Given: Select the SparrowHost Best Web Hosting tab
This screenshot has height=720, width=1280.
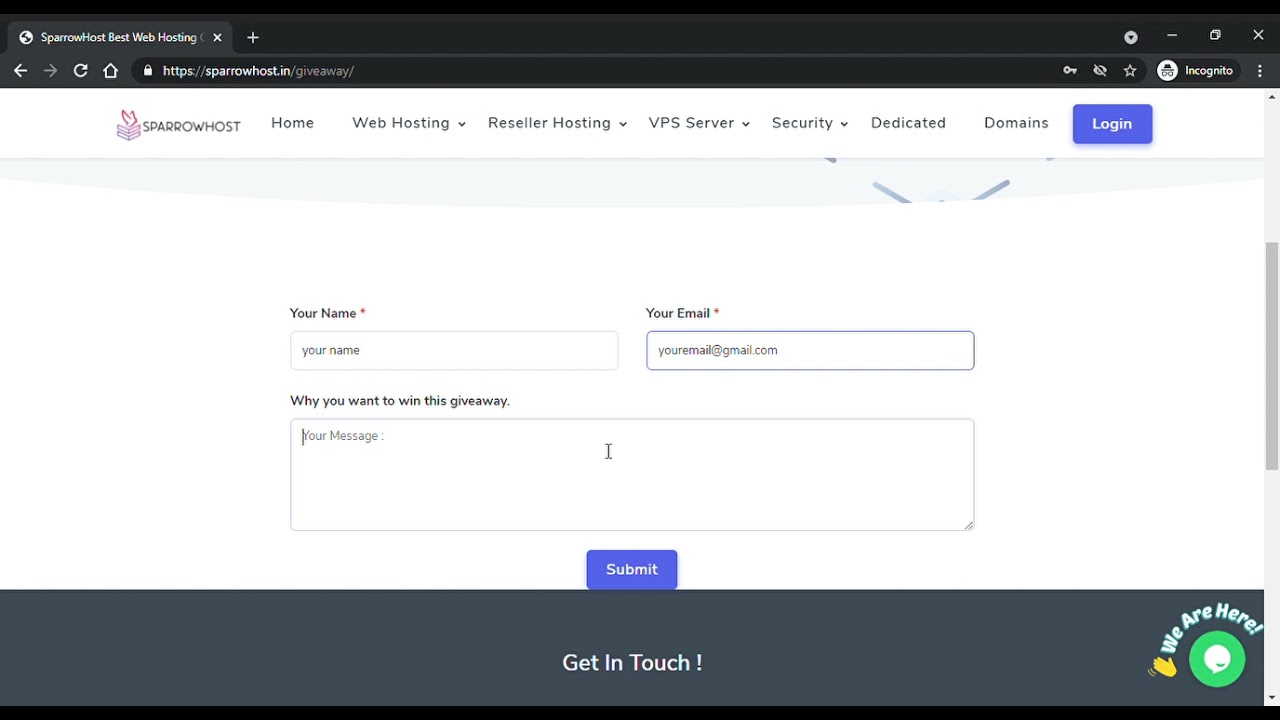Looking at the screenshot, I should [120, 37].
